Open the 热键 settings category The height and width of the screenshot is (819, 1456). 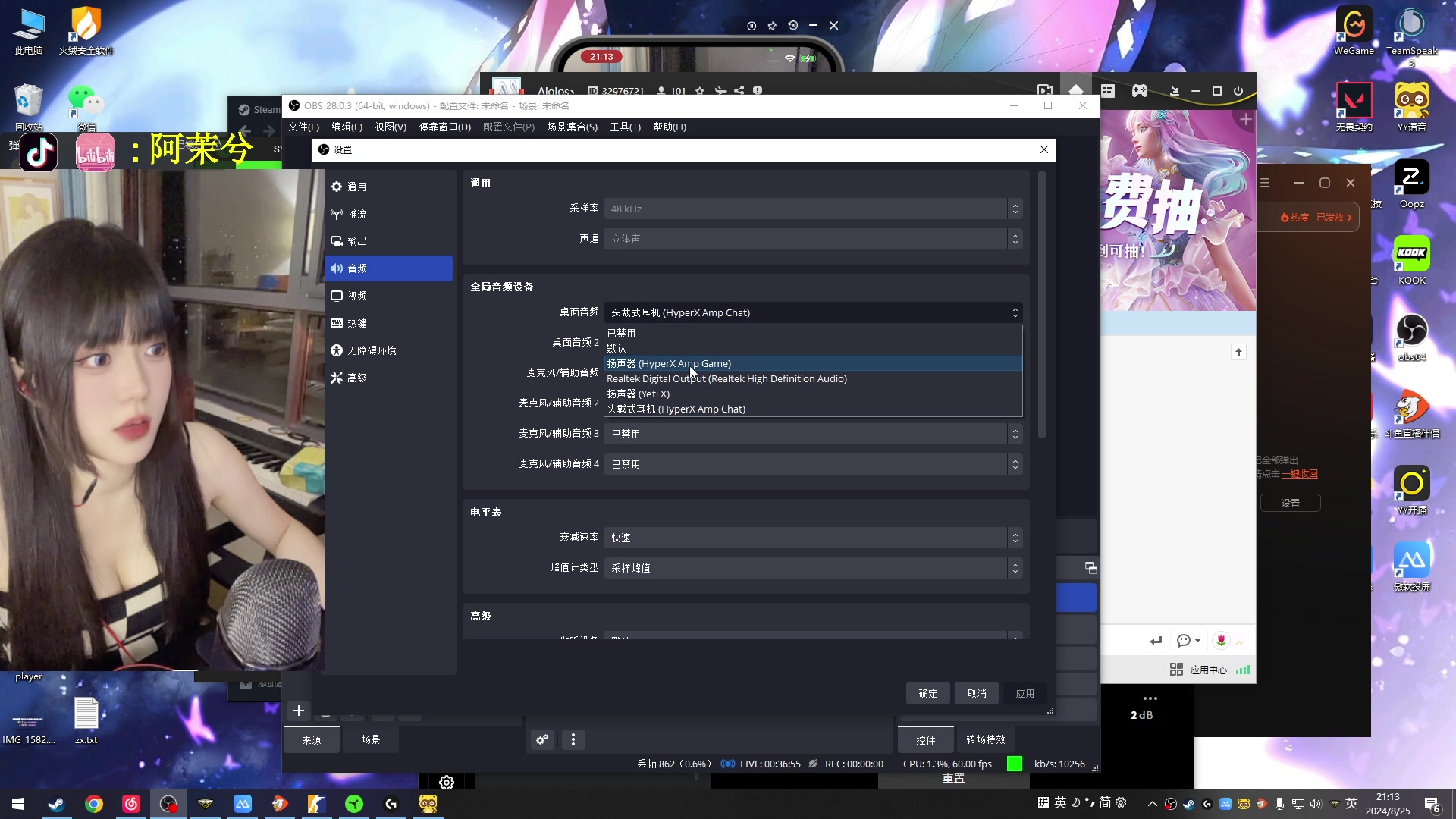[x=388, y=323]
